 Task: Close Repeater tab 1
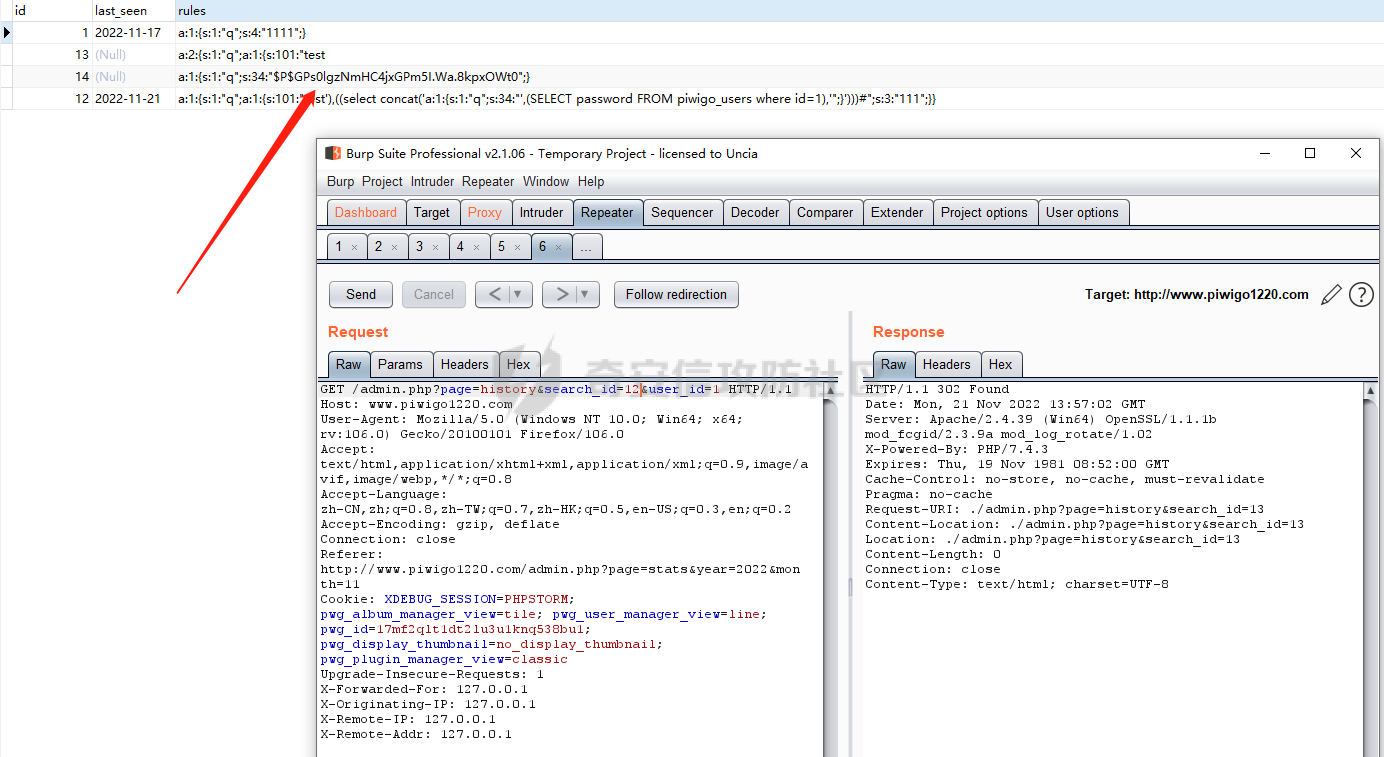(354, 247)
